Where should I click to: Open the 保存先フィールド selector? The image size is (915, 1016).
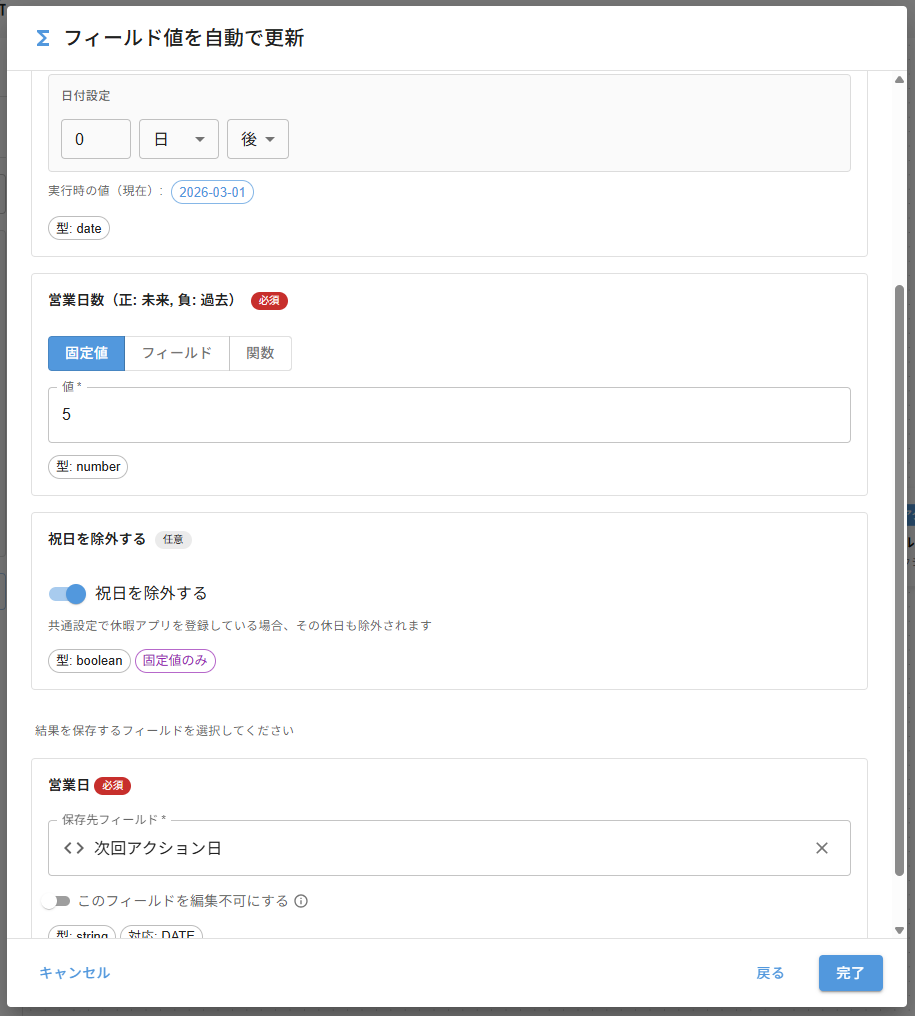[440, 848]
